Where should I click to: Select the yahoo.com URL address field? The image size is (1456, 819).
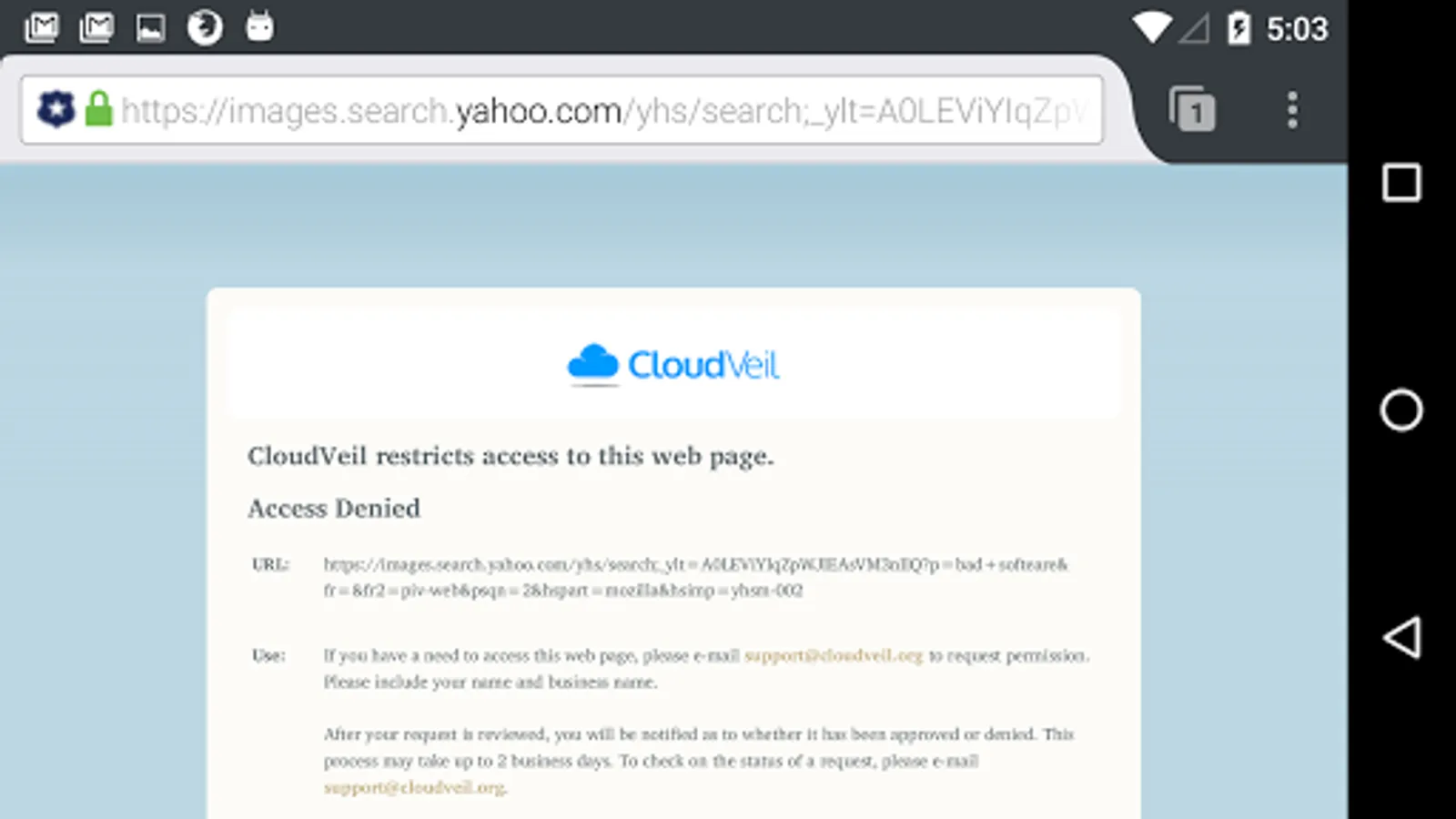[x=561, y=110]
